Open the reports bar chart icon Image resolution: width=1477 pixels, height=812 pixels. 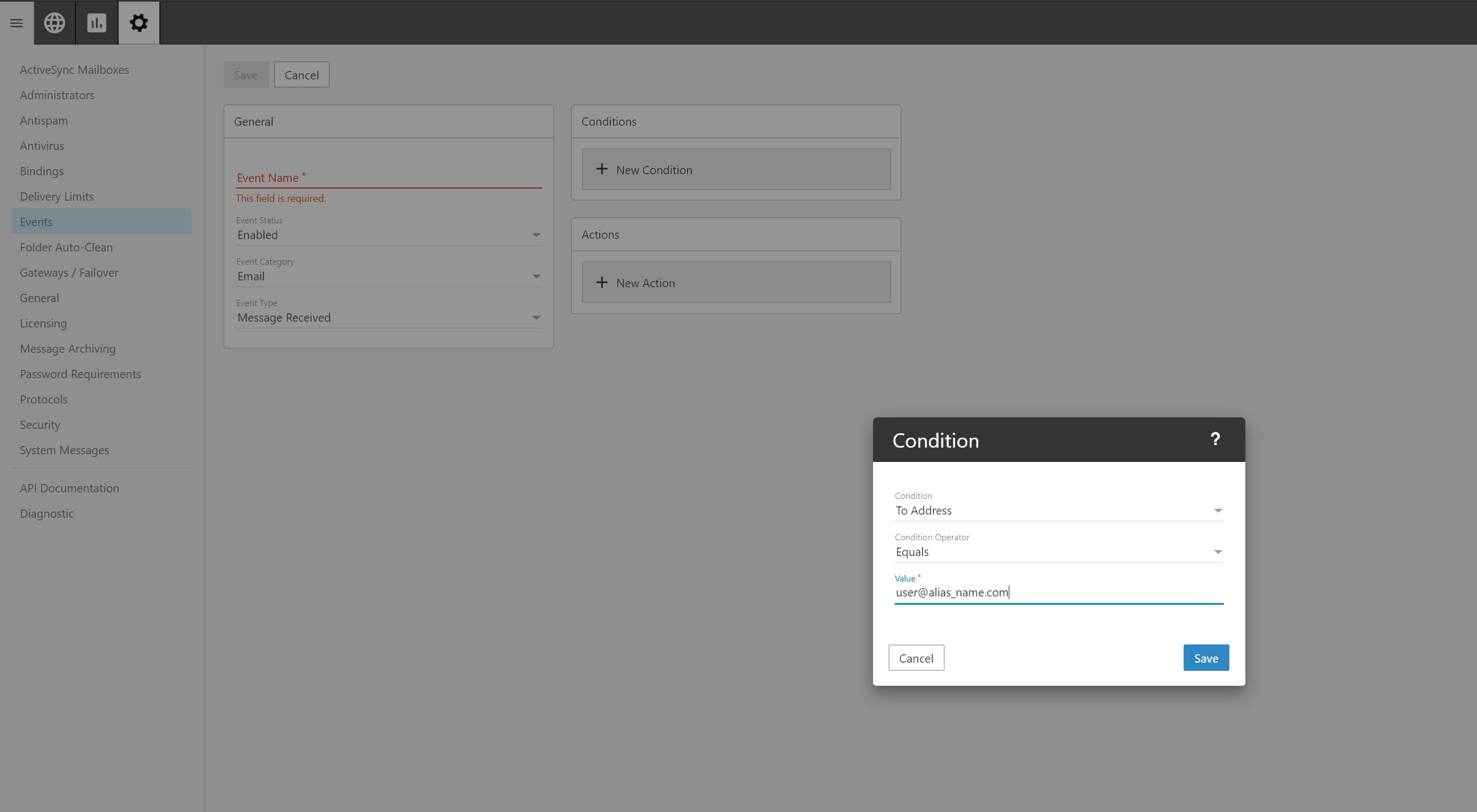(x=97, y=23)
